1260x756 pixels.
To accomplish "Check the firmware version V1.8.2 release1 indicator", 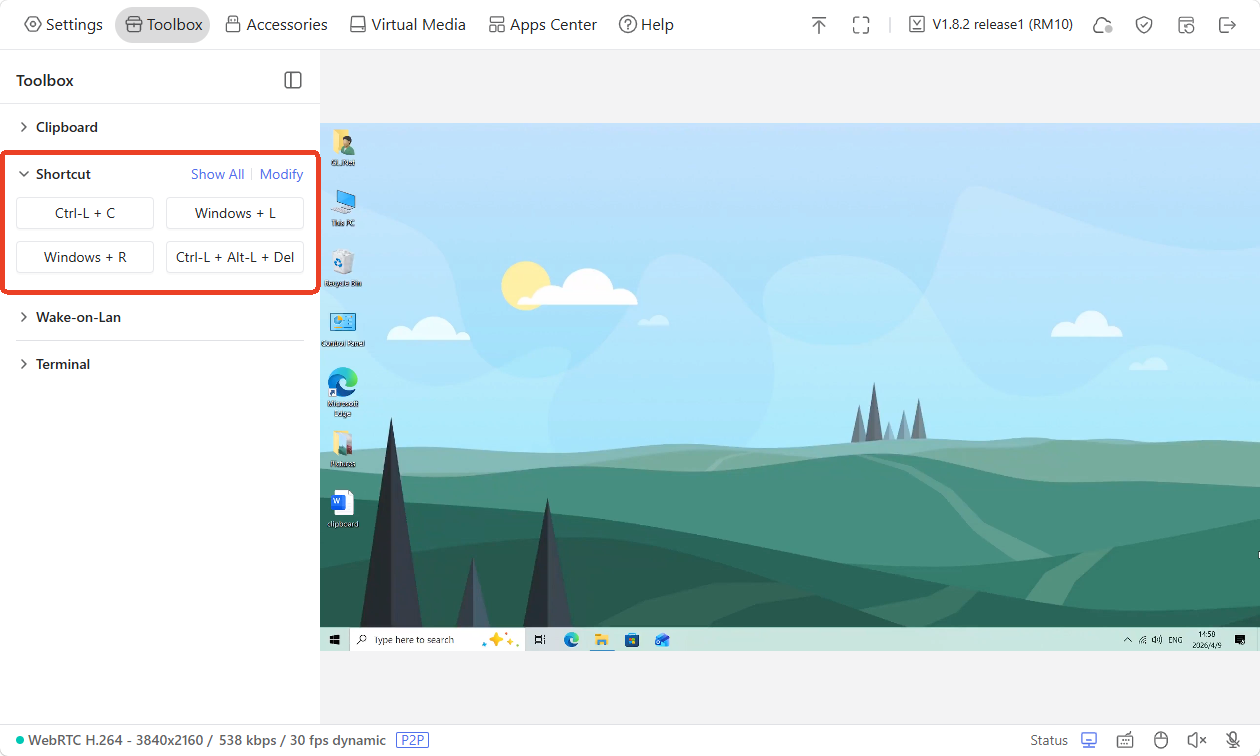I will click(989, 23).
